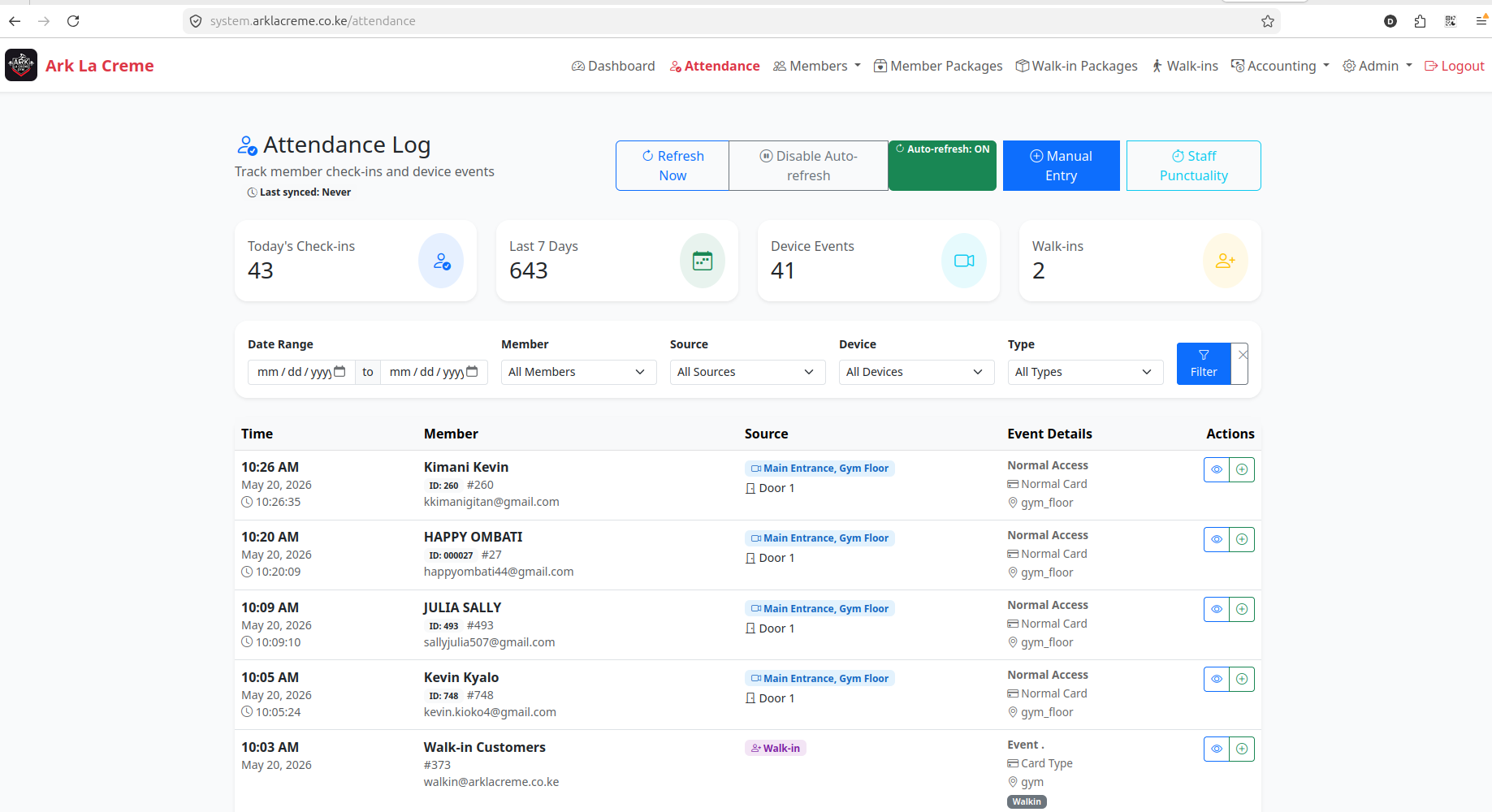Screen dimensions: 1492x812
Task: Click the Today's Check-ins person icon
Action: [441, 261]
